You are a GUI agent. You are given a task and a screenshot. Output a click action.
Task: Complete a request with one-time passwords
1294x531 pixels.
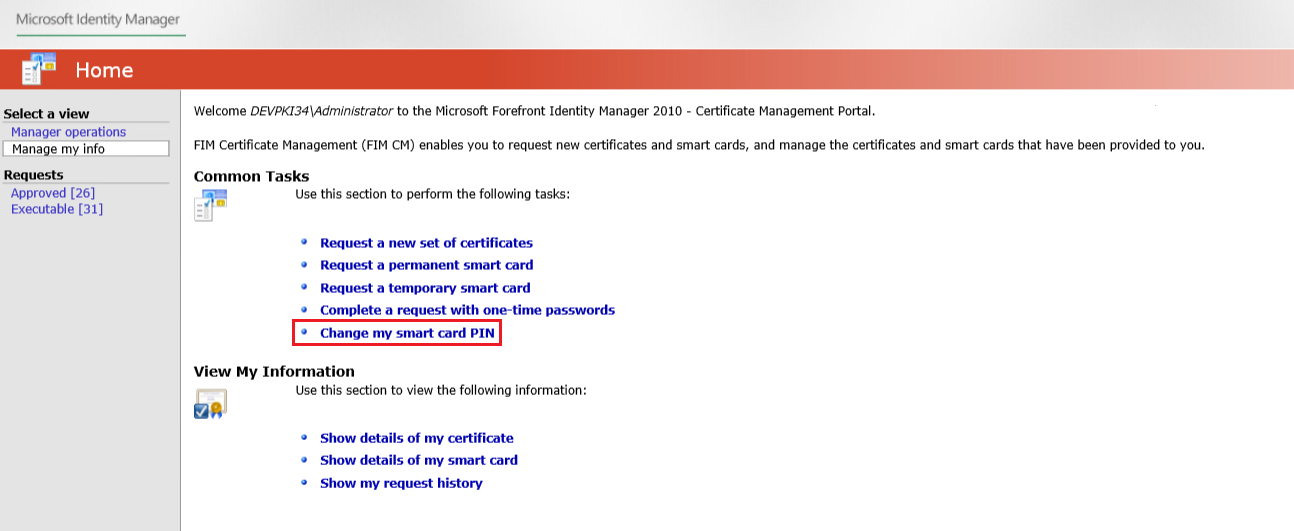467,310
